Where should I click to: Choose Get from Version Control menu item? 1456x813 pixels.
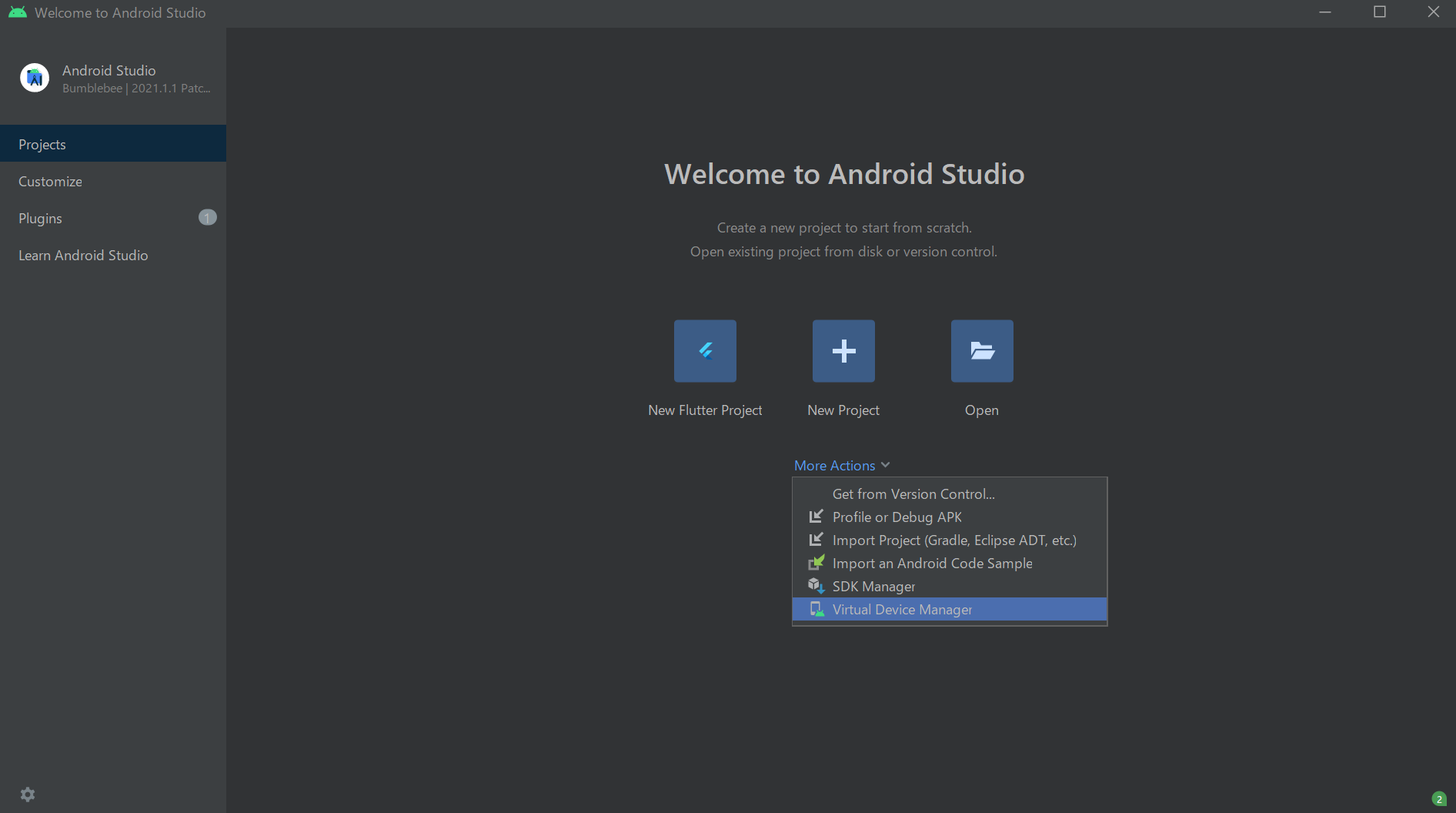(x=950, y=493)
